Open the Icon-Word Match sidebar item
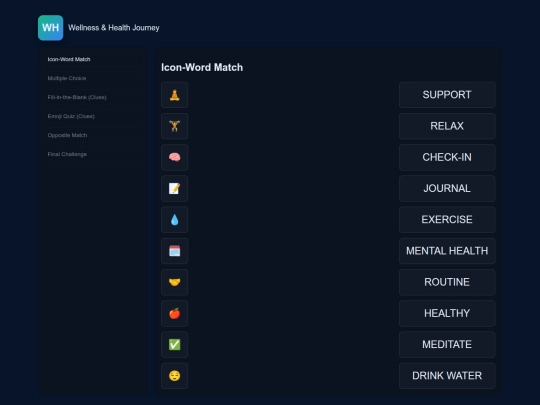This screenshot has height=405, width=540. [x=93, y=59]
